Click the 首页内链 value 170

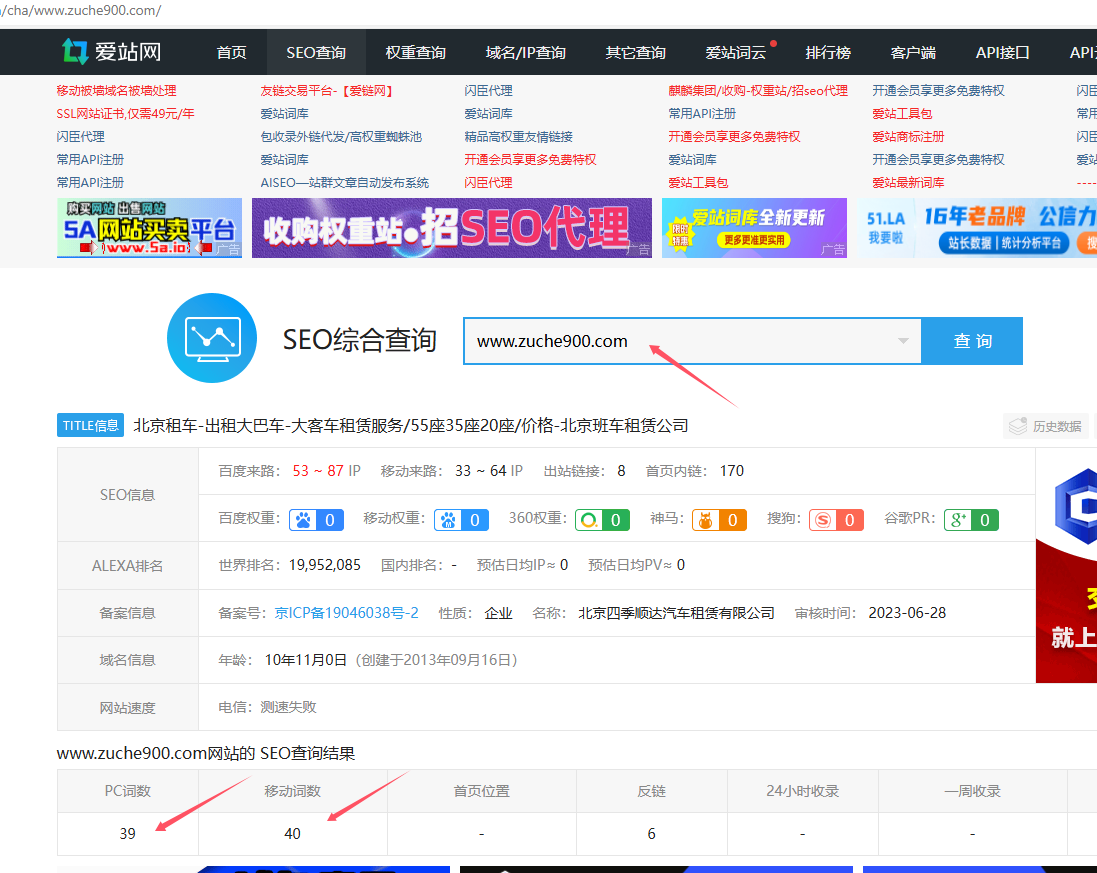[x=732, y=471]
